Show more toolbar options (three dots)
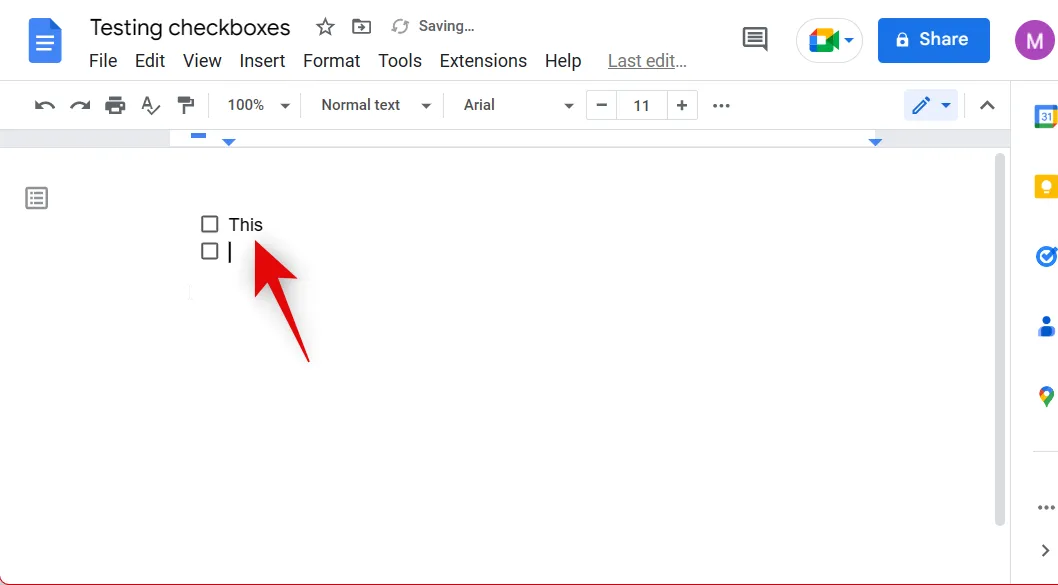This screenshot has width=1058, height=585. (721, 105)
